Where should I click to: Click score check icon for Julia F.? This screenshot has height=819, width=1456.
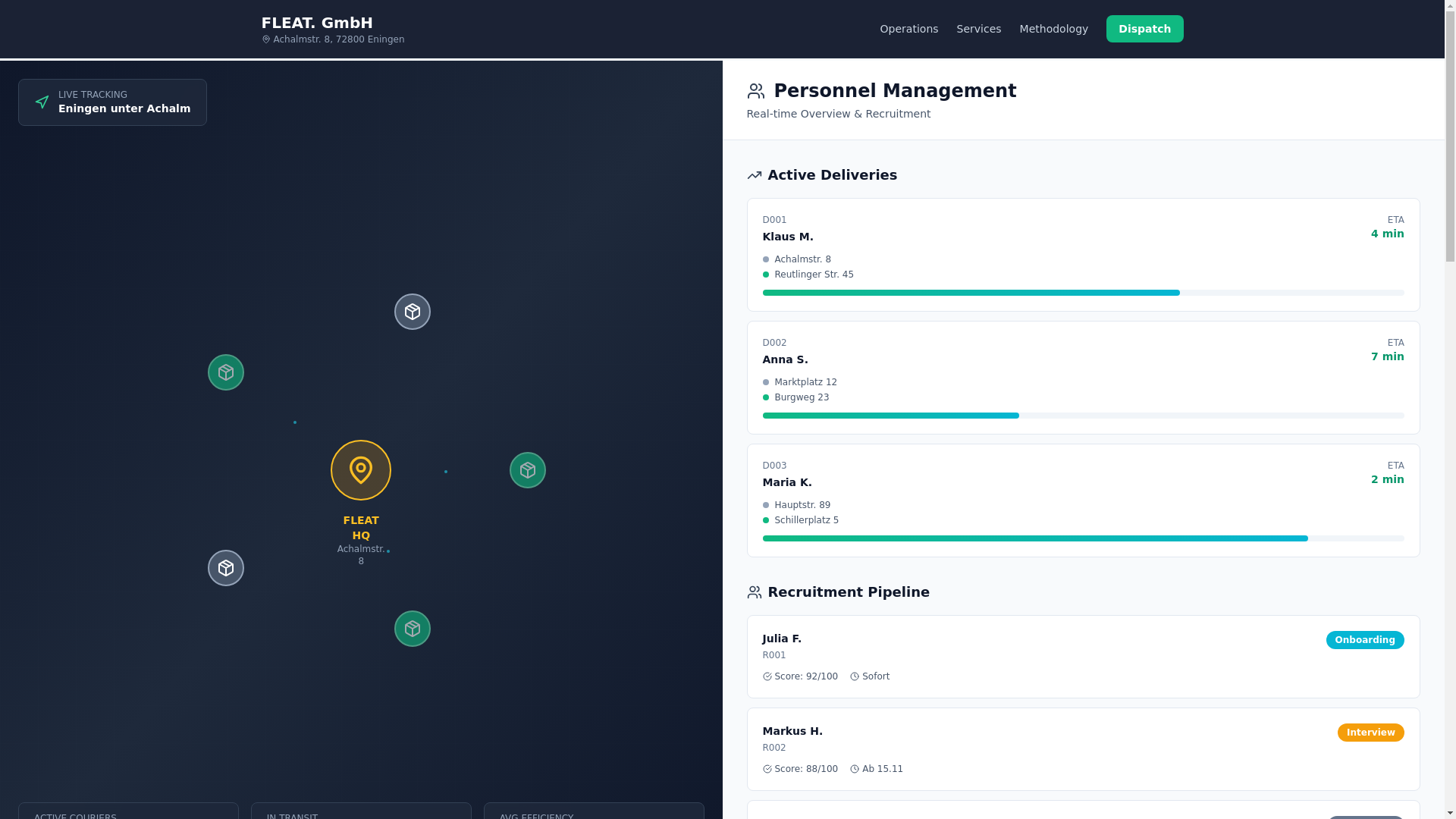click(x=767, y=676)
